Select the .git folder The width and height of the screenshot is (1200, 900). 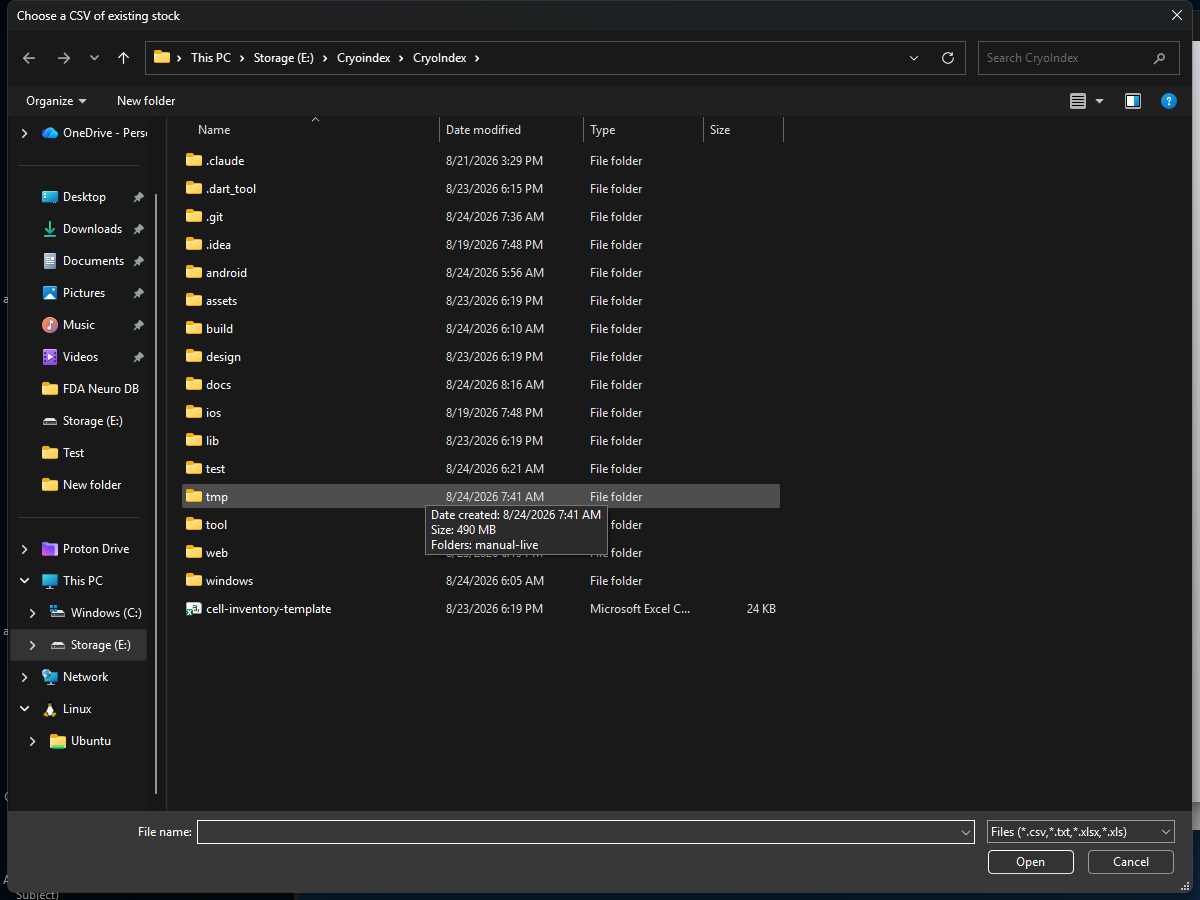coord(481,217)
